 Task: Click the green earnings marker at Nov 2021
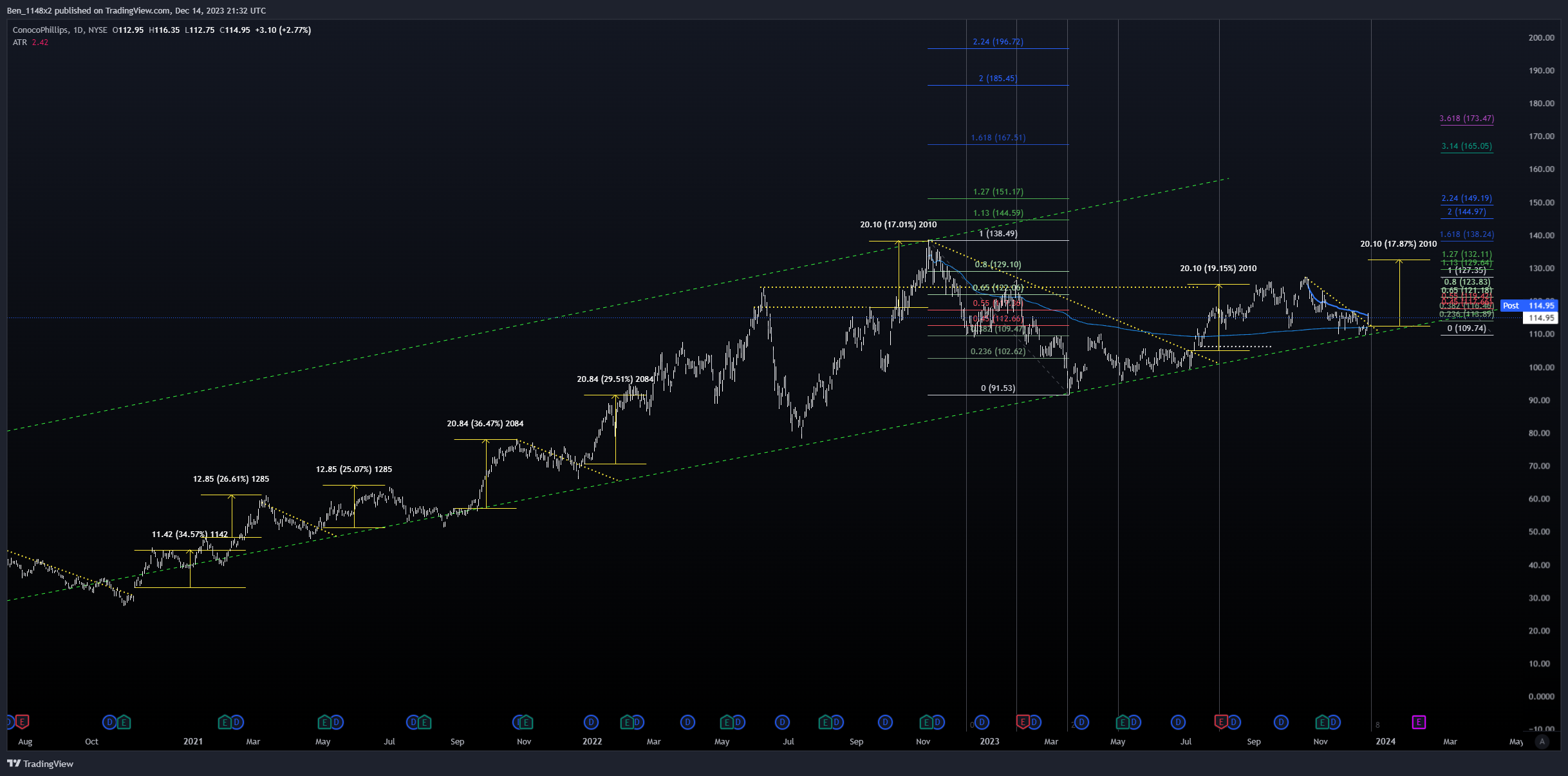point(527,722)
